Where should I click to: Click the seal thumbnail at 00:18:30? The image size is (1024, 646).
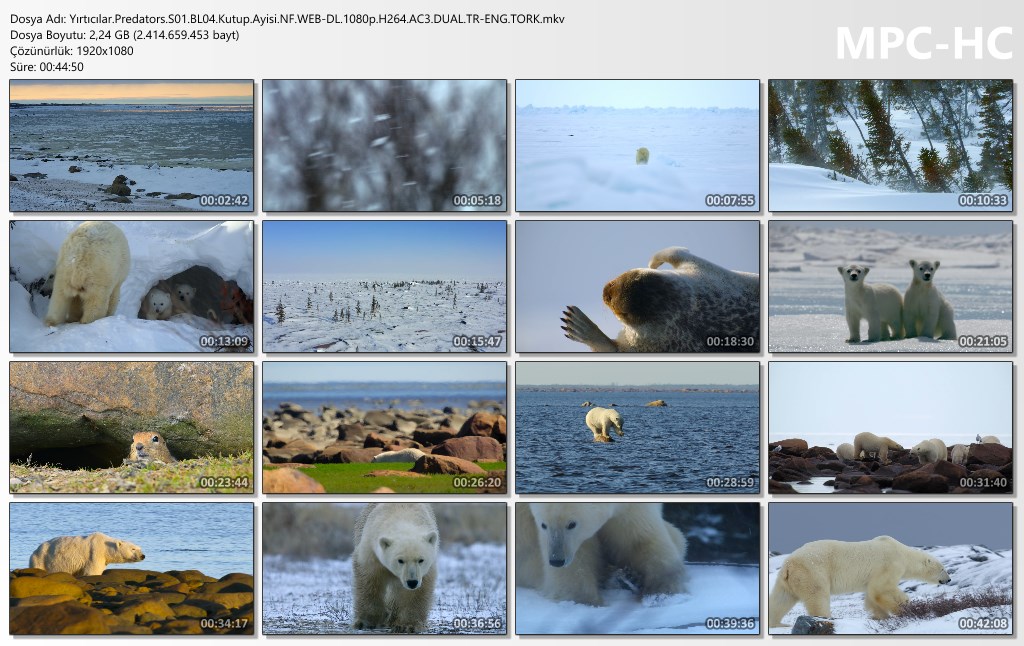click(637, 287)
